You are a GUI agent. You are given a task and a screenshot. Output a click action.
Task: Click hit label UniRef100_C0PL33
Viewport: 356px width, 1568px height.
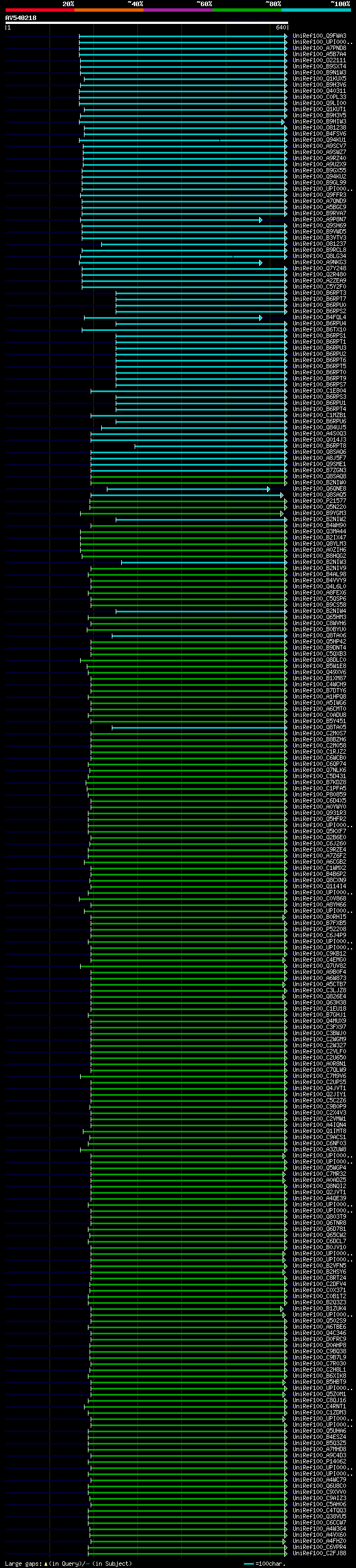tap(319, 97)
